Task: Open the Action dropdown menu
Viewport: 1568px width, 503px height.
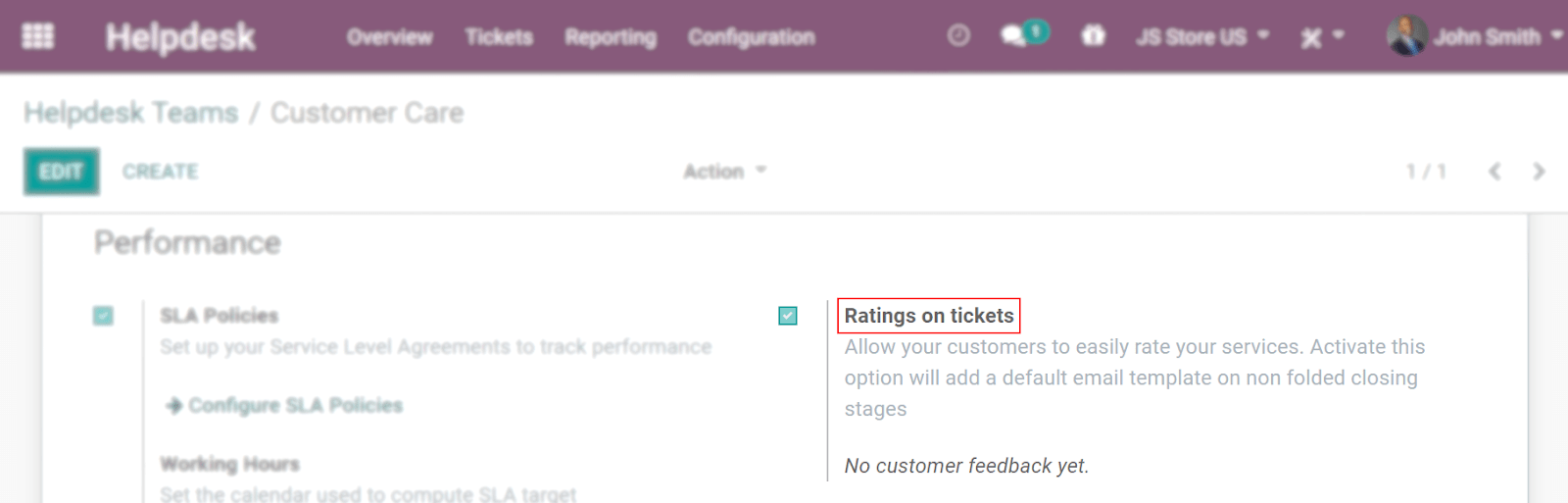Action: pyautogui.click(x=725, y=172)
